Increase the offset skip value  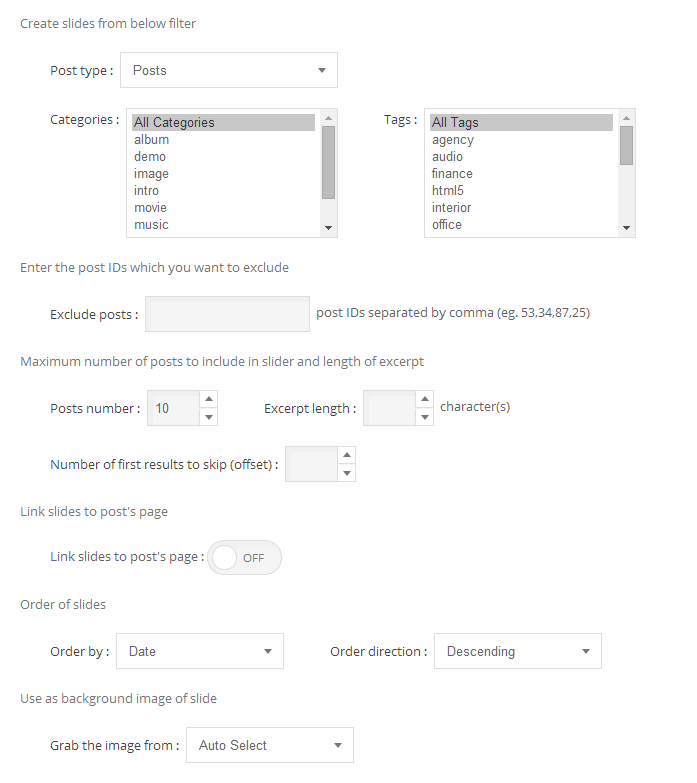click(x=346, y=455)
